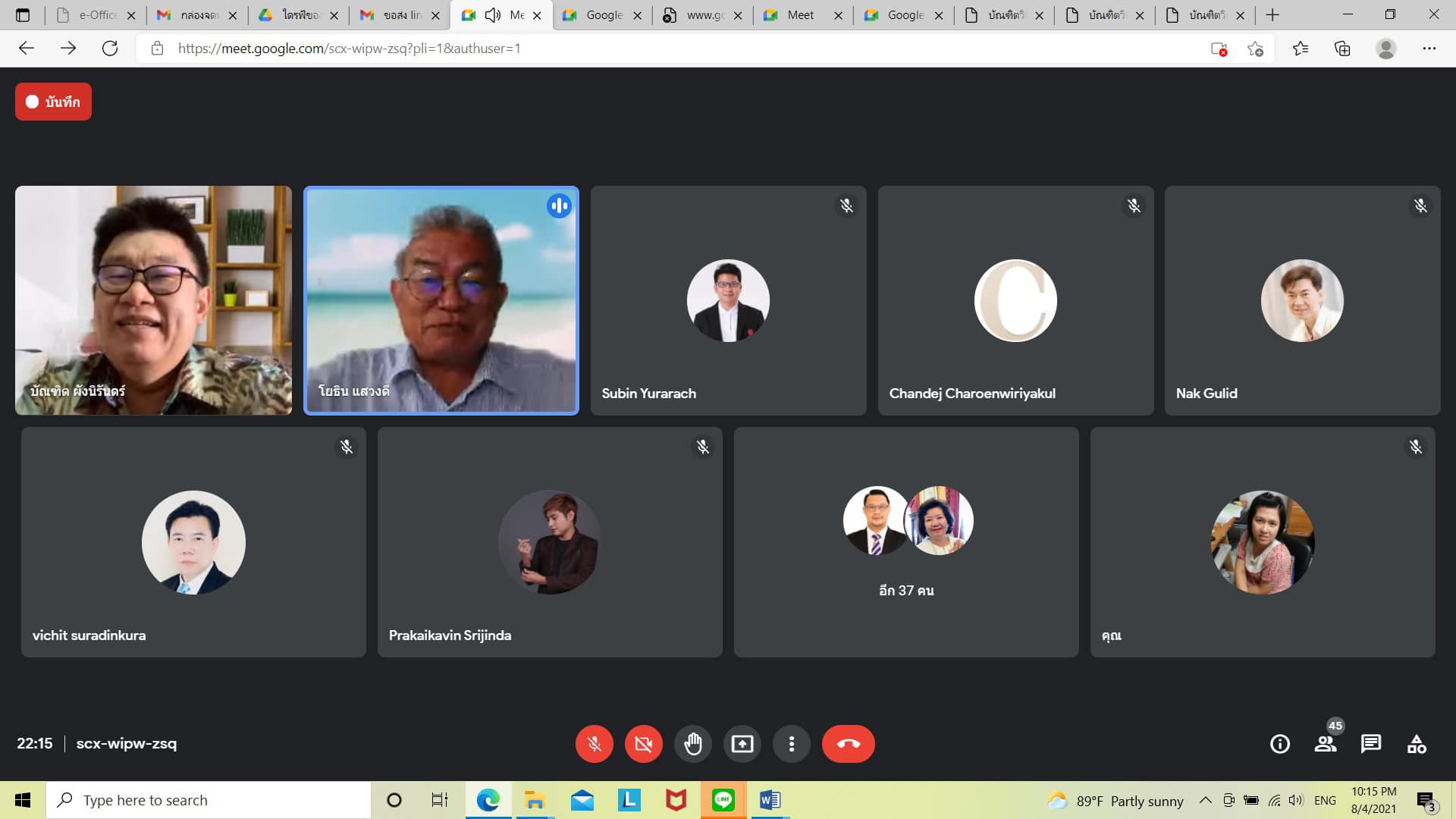Open present now screen share
This screenshot has height=819, width=1456.
click(742, 744)
